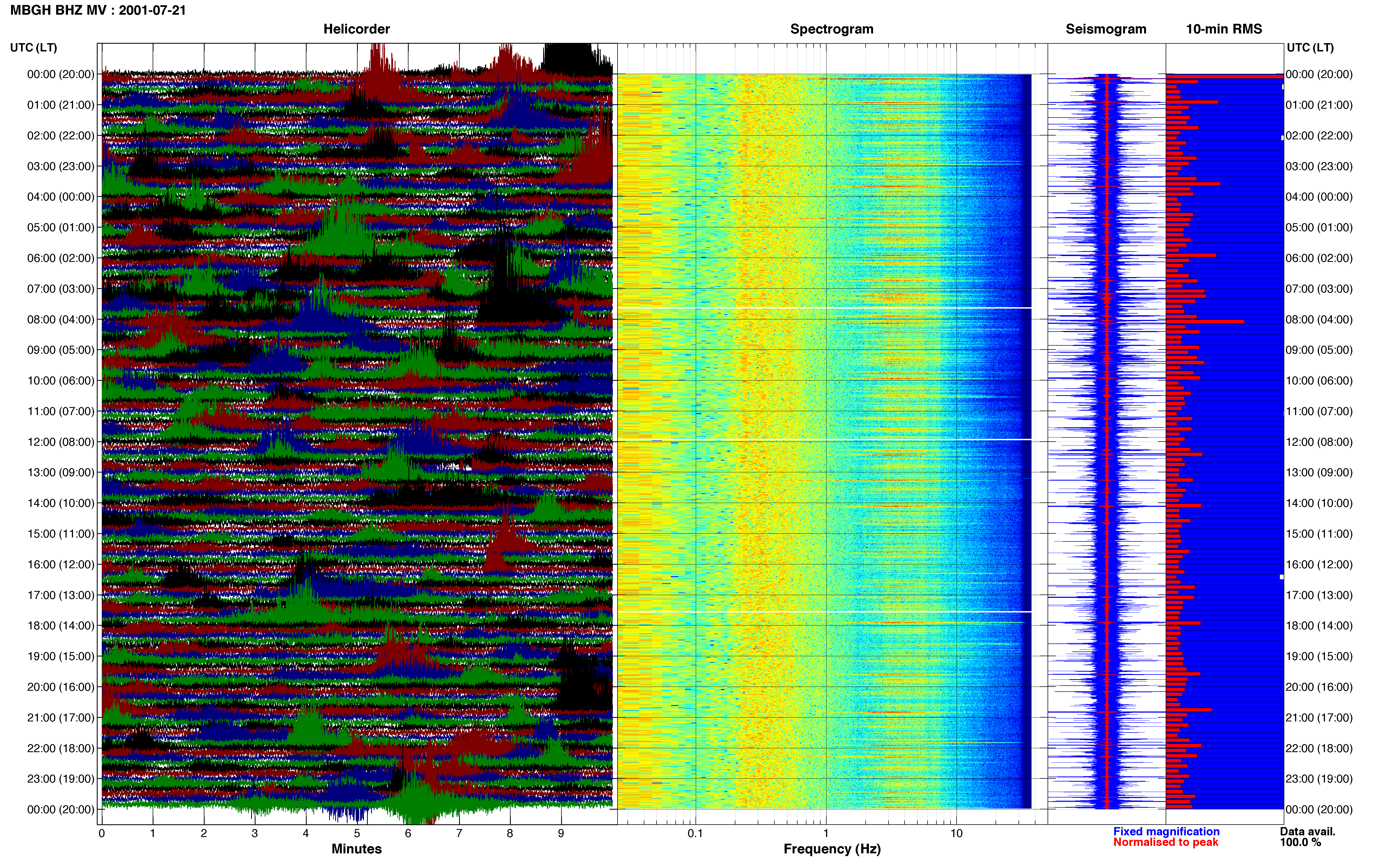This screenshot has width=1388, height=868.
Task: Click tick label "2" on the Minutes axis
Action: click(204, 833)
